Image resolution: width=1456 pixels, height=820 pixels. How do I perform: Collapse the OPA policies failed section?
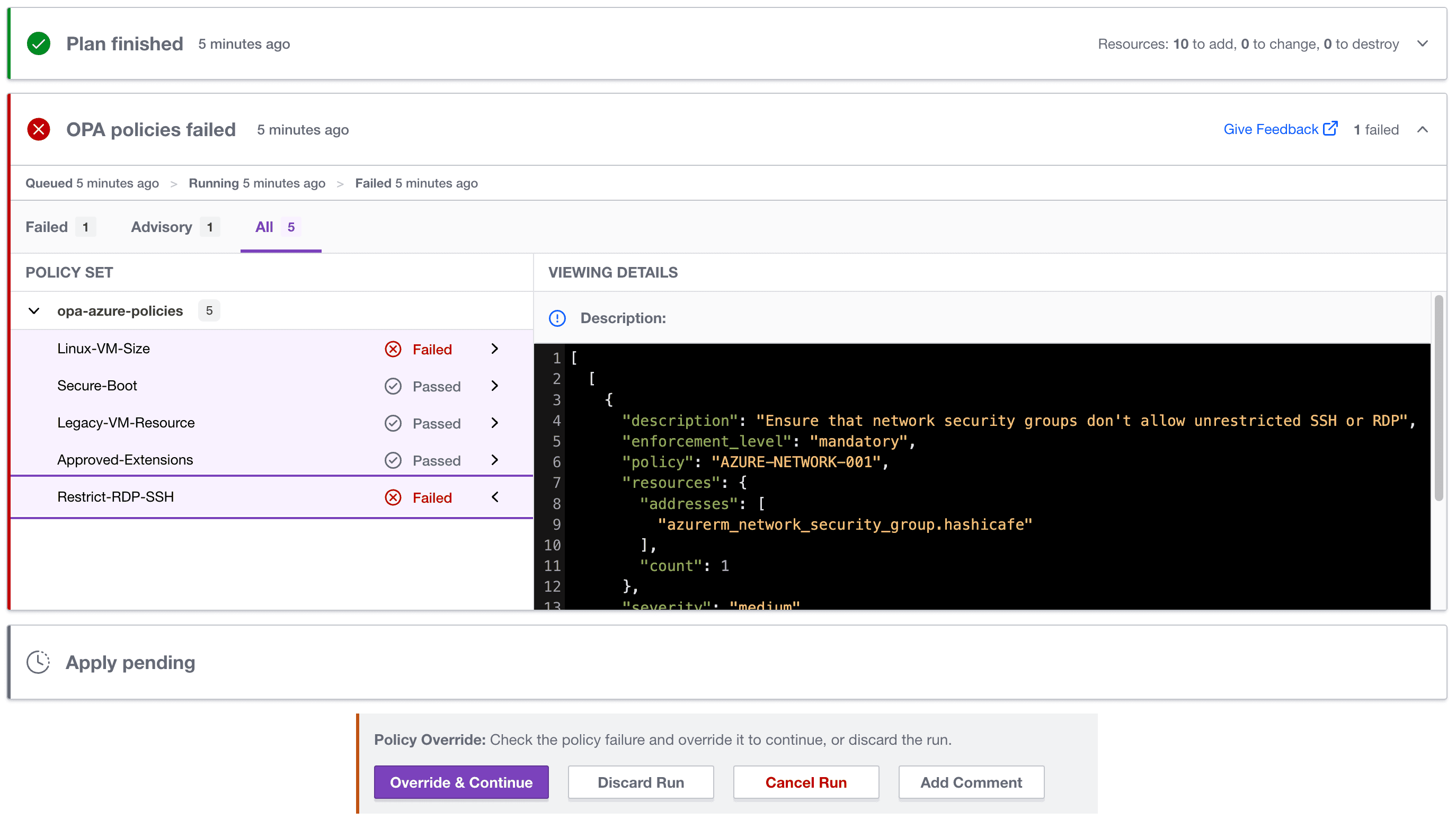tap(1422, 129)
